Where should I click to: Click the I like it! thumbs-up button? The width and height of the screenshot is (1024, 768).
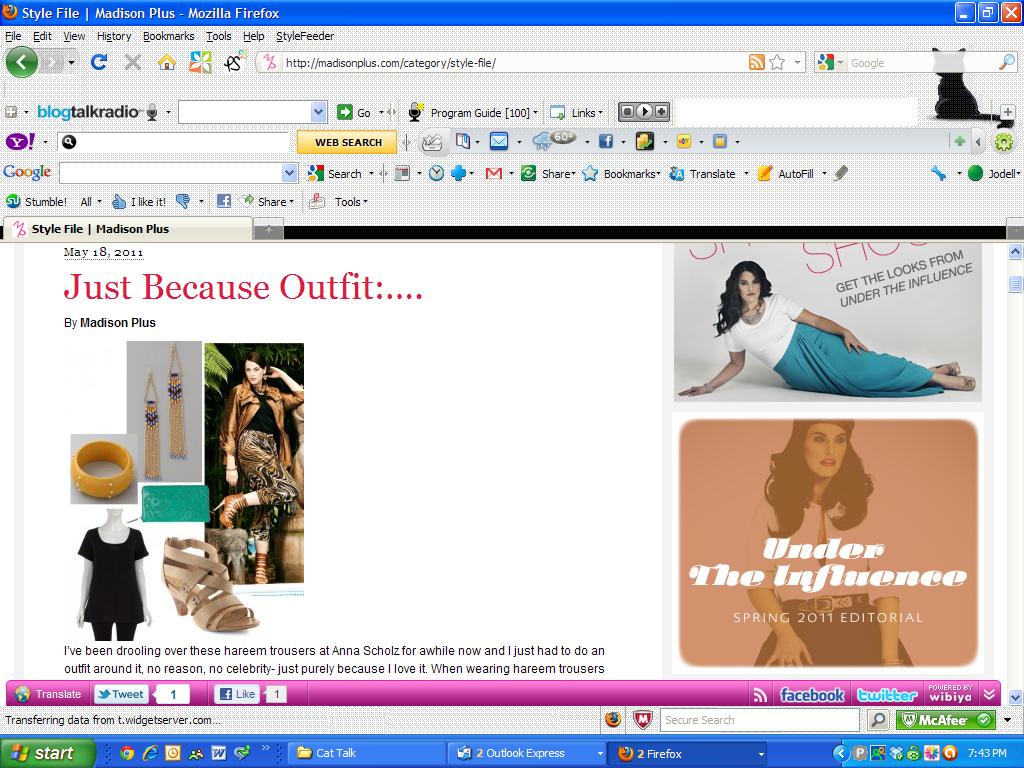pos(139,202)
